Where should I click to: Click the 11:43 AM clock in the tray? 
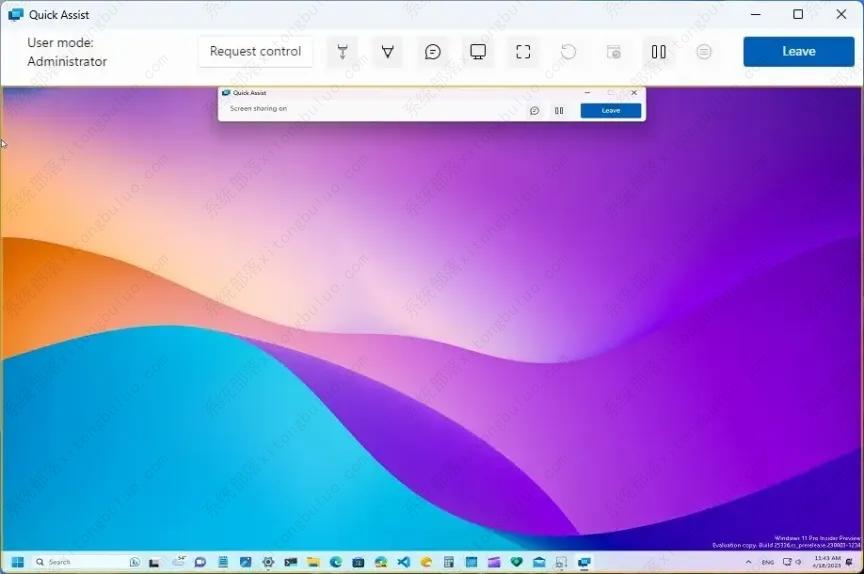click(x=827, y=562)
